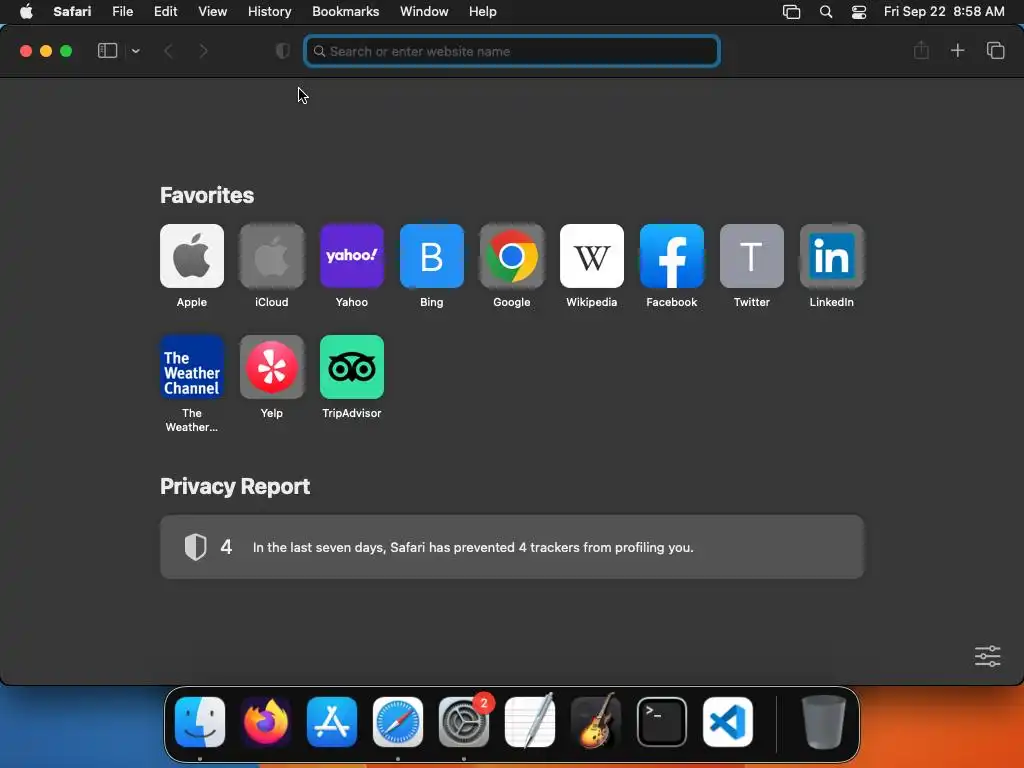Open the TripAdvisor favorite
This screenshot has width=1024, height=768.
tap(351, 367)
